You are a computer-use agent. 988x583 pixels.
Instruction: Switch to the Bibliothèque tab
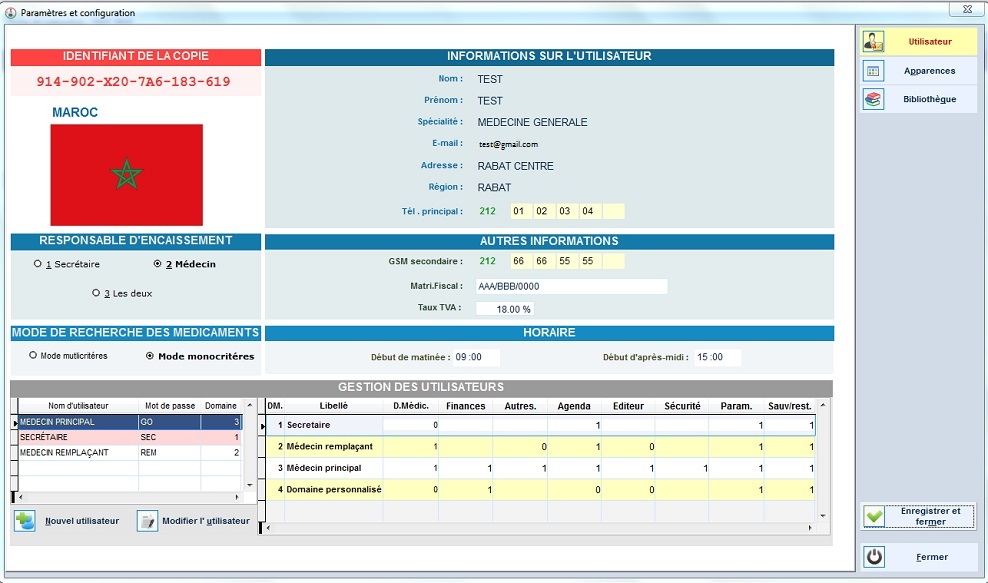pyautogui.click(x=929, y=99)
